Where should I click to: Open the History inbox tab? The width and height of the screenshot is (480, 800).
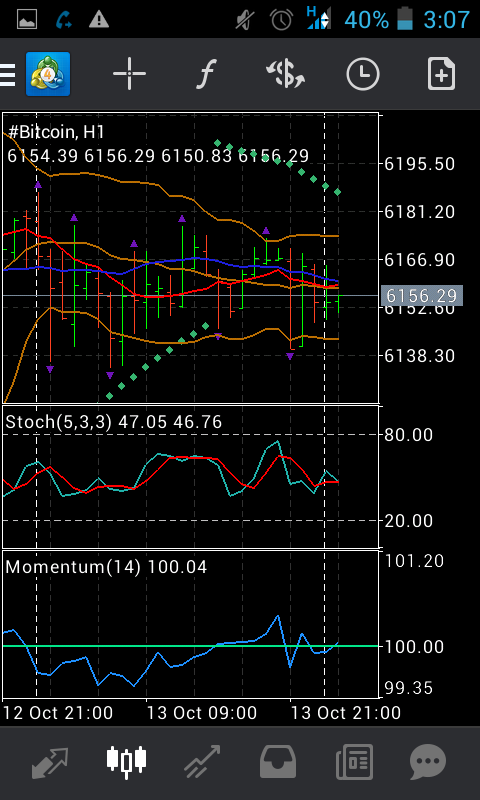(278, 763)
